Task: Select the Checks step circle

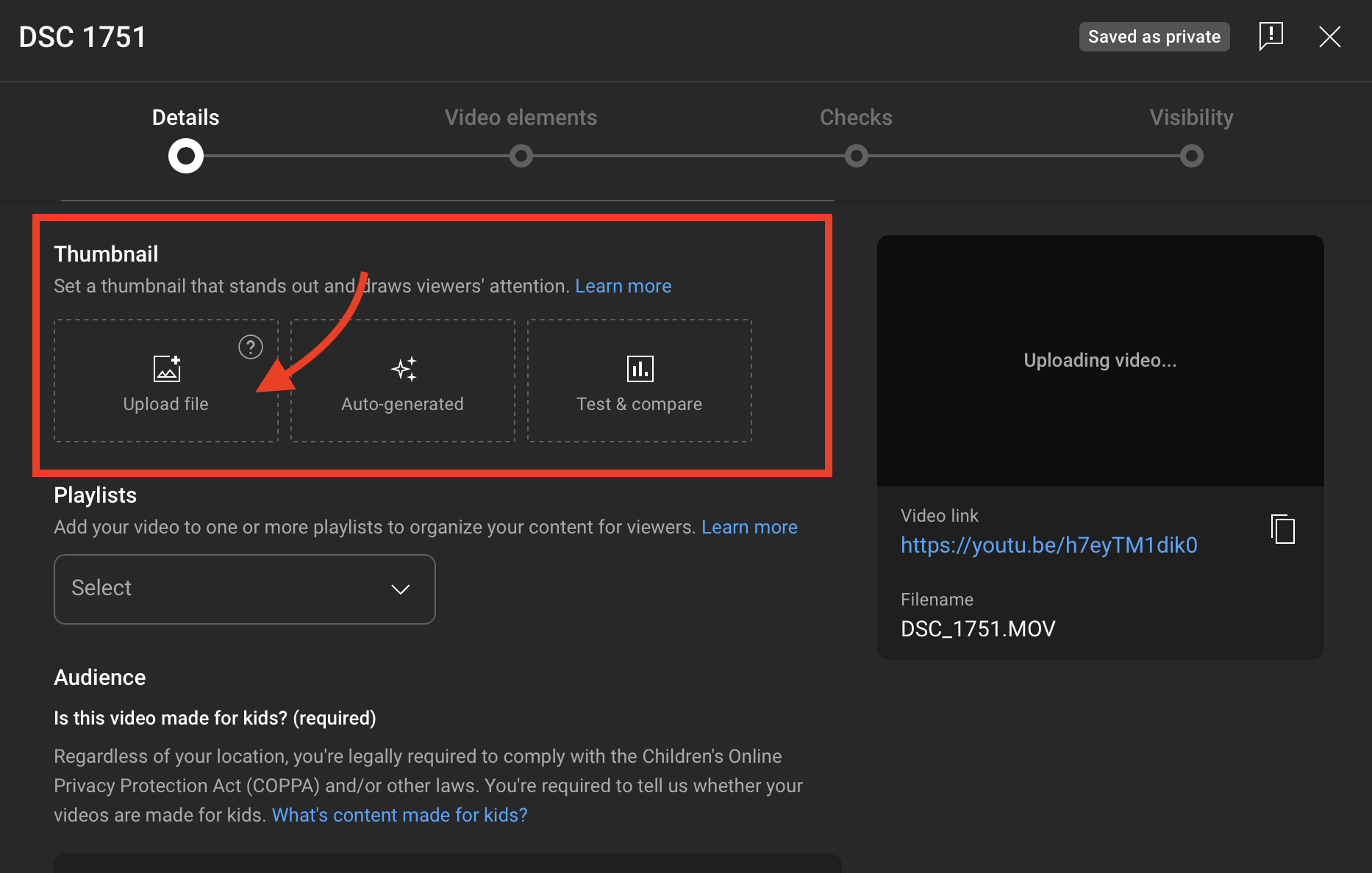Action: tap(857, 156)
